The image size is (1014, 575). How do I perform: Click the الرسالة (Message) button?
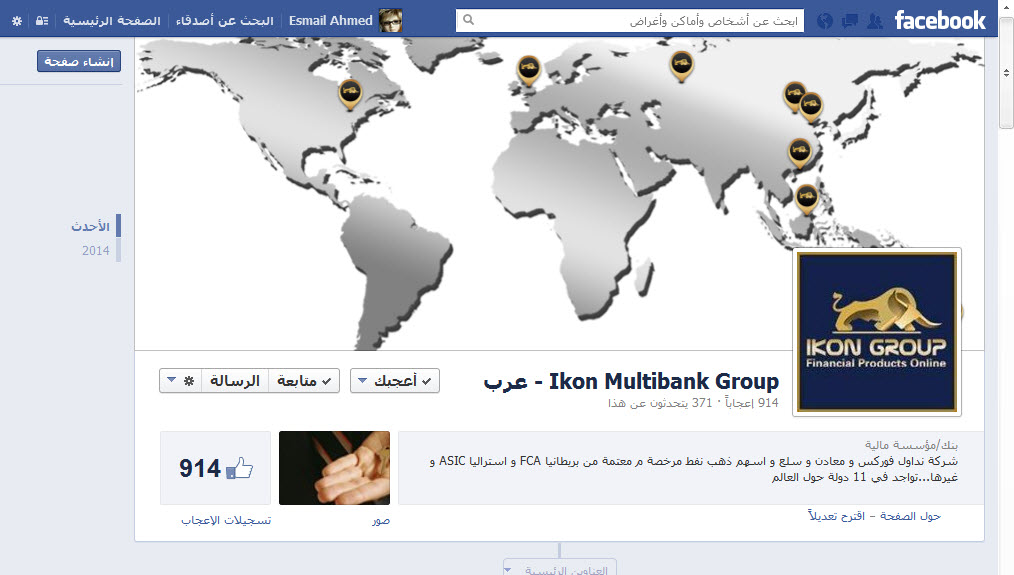click(x=235, y=380)
